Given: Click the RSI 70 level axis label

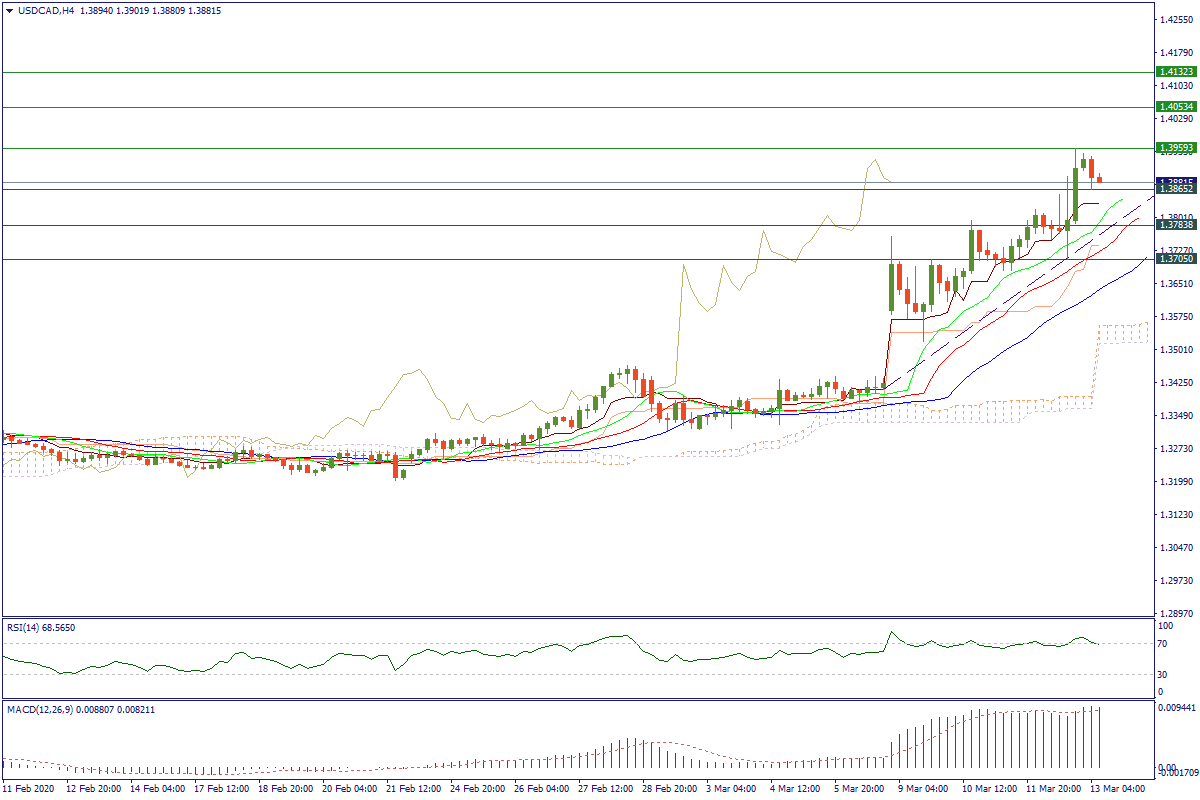Looking at the screenshot, I should click(x=1165, y=643).
